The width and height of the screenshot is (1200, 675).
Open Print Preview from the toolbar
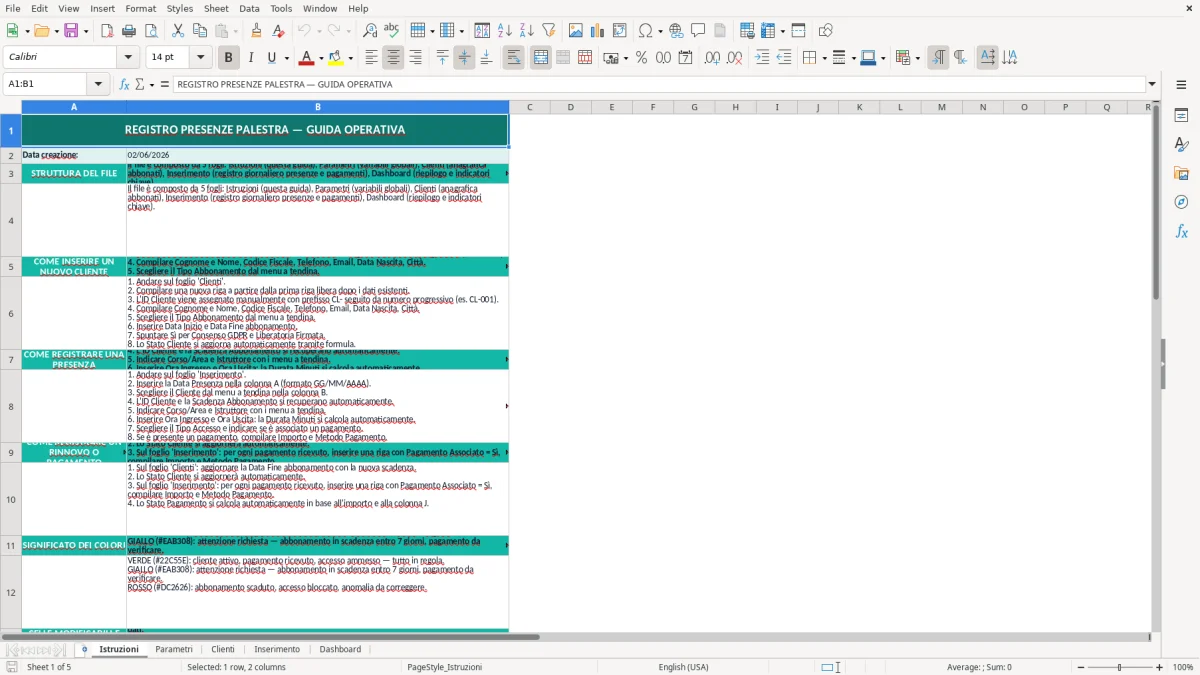coord(150,31)
